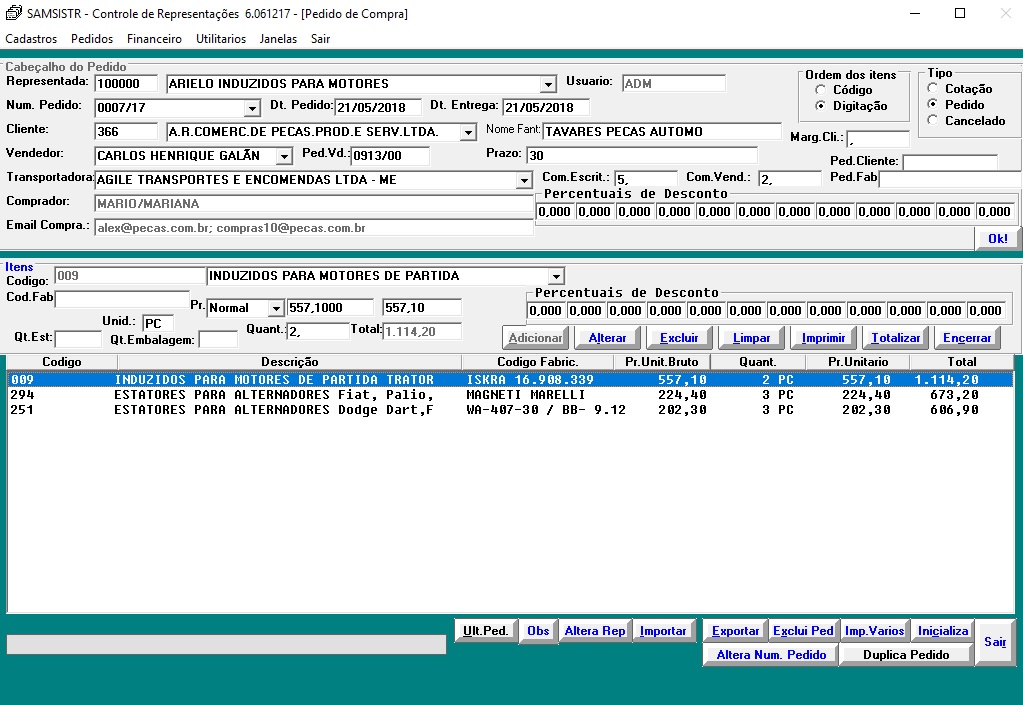Click the Importar button
The width and height of the screenshot is (1023, 705).
[663, 631]
